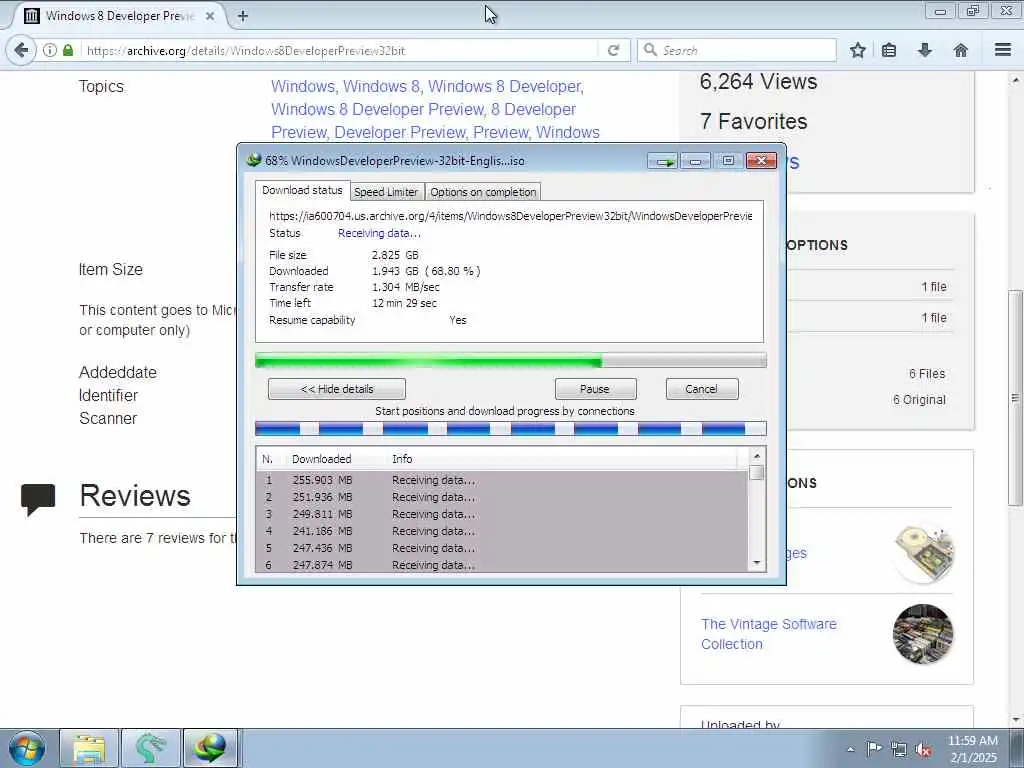This screenshot has height=768, width=1024.
Task: Click the download URL text in IDM
Action: [x=511, y=216]
